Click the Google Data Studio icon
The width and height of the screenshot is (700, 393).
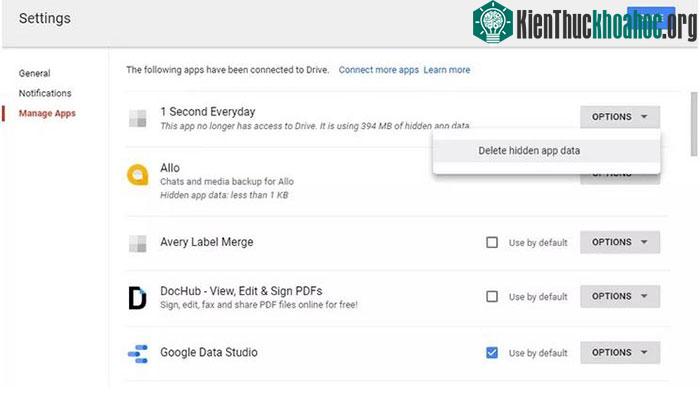click(138, 354)
